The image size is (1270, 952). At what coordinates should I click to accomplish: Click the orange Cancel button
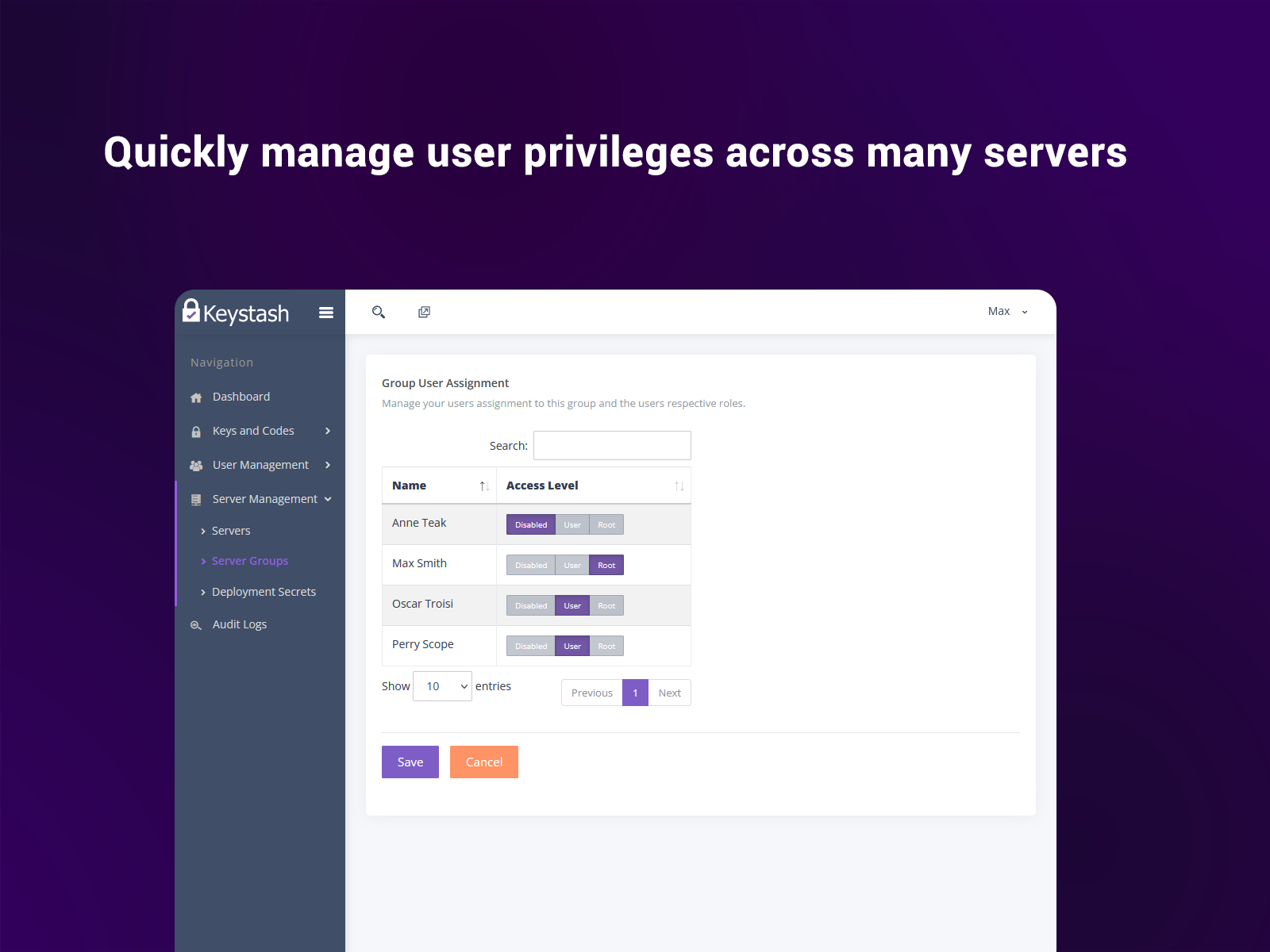pyautogui.click(x=484, y=762)
